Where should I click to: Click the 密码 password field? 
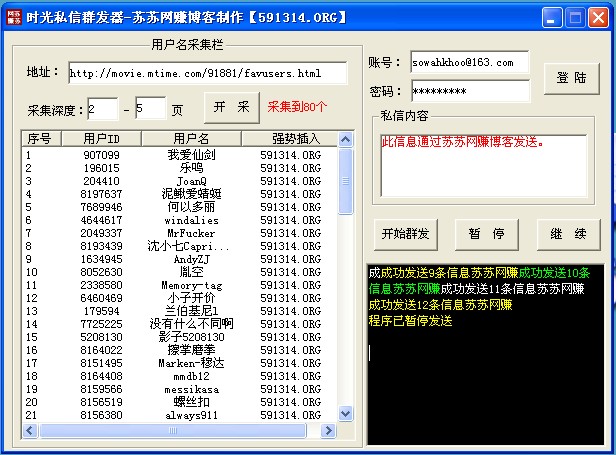(x=470, y=91)
